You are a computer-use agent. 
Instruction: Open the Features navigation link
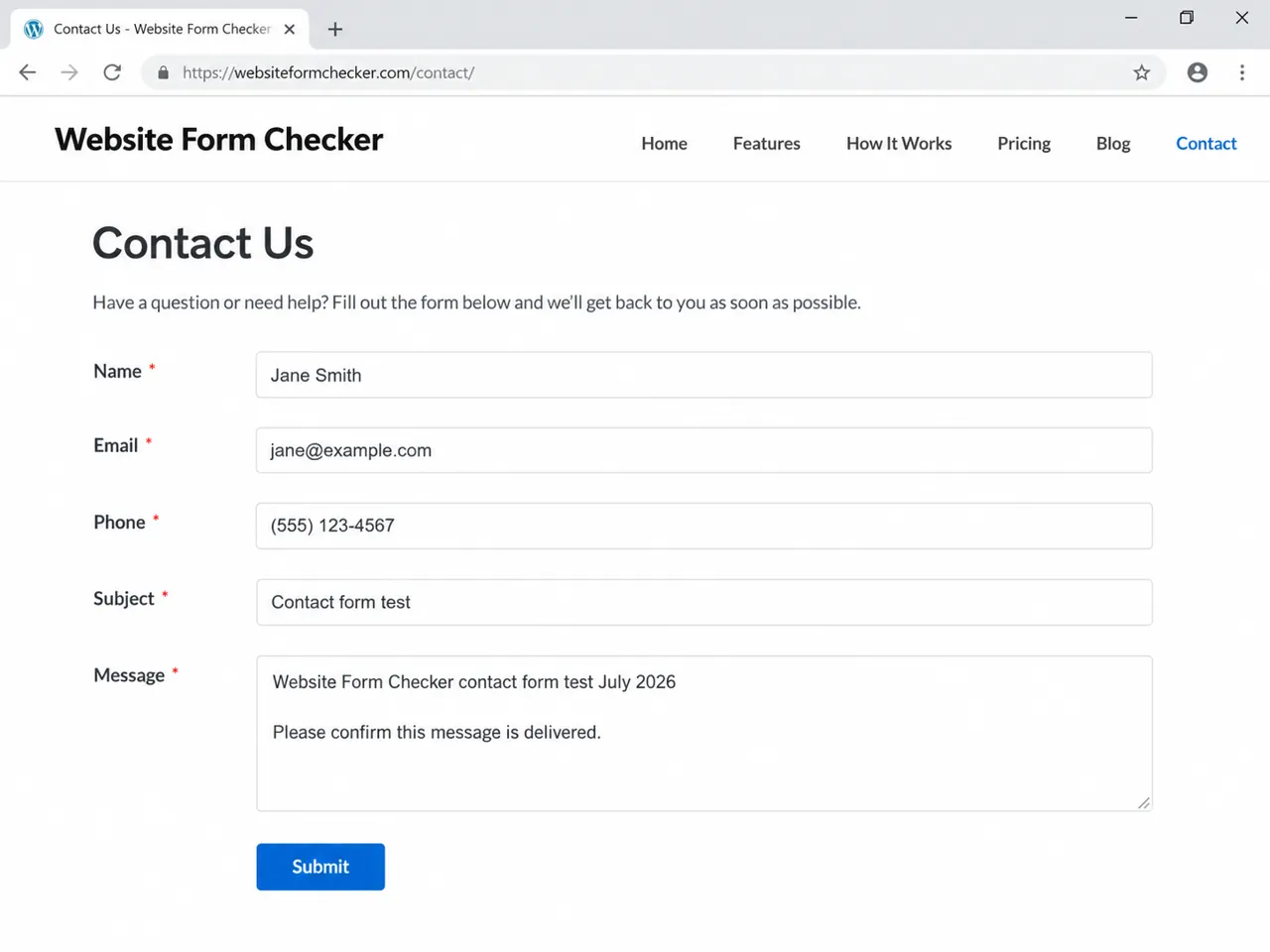(767, 144)
